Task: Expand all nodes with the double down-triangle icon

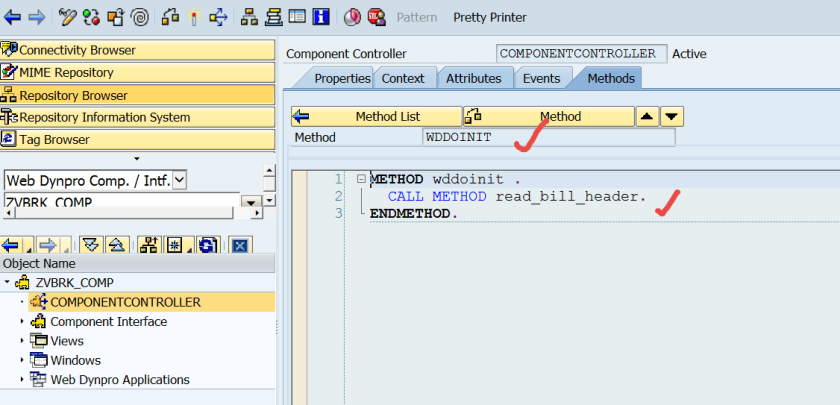Action: pyautogui.click(x=92, y=245)
